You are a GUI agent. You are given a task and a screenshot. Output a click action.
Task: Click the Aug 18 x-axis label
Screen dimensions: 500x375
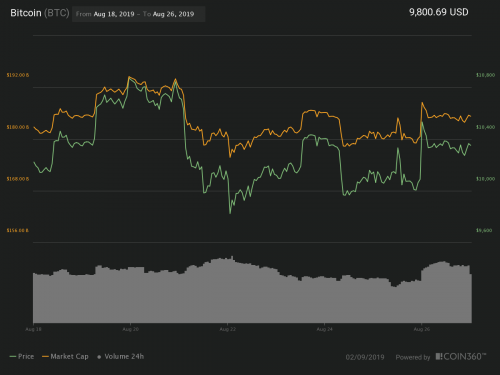tap(33, 329)
